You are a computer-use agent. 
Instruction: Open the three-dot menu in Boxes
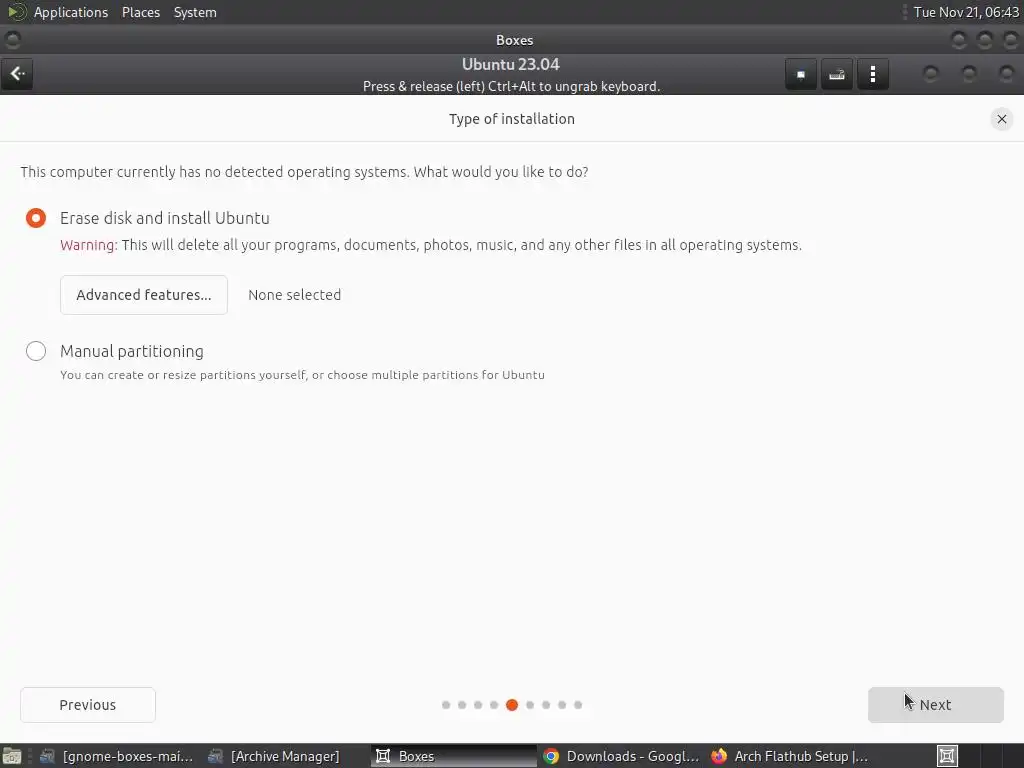872,74
